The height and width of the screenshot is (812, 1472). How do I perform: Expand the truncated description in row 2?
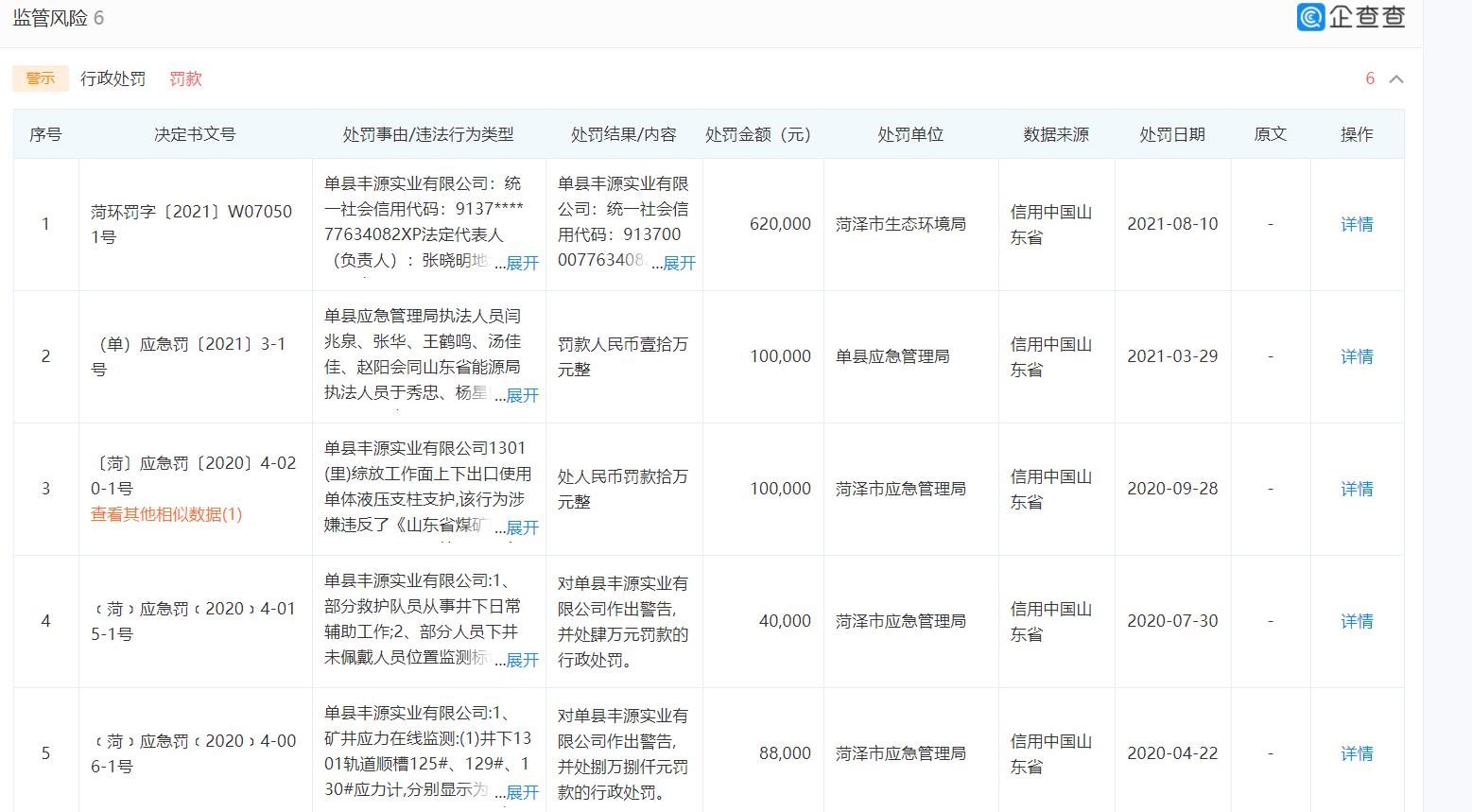pyautogui.click(x=521, y=396)
